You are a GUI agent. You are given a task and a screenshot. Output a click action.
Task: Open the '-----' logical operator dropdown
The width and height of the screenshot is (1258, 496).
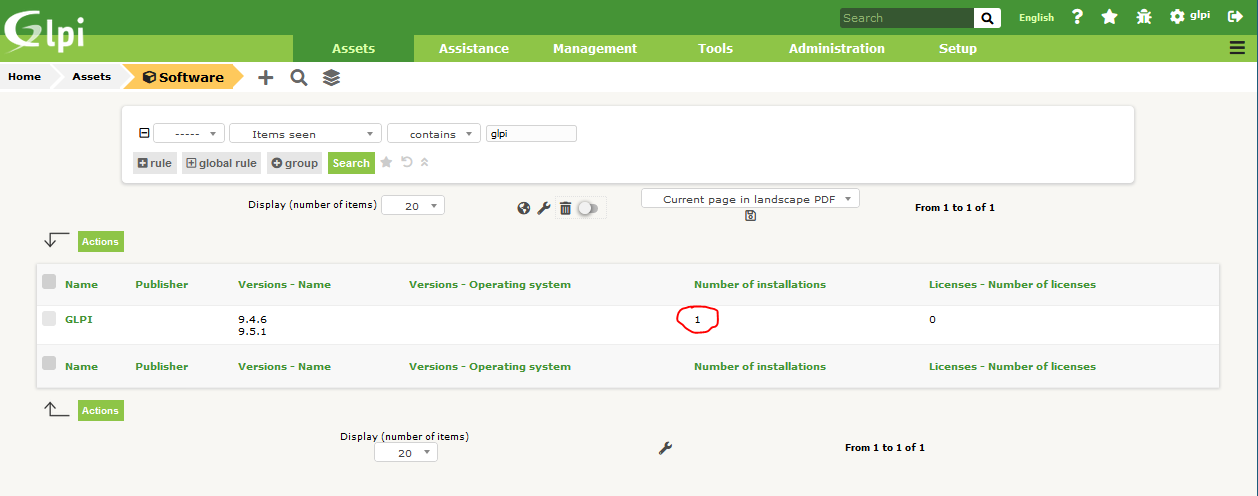(x=189, y=134)
